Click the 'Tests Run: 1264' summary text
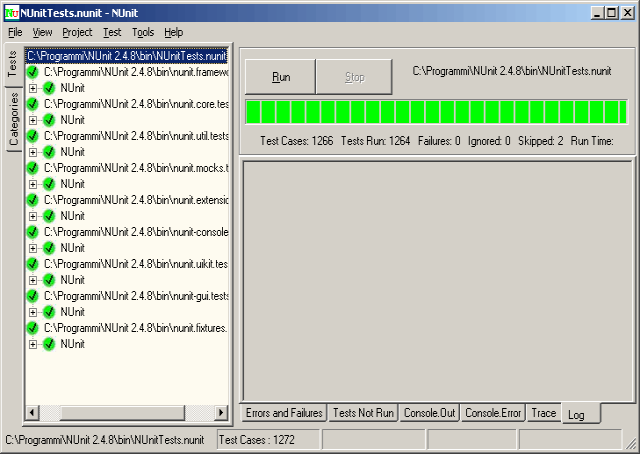This screenshot has width=640, height=454. [x=376, y=141]
